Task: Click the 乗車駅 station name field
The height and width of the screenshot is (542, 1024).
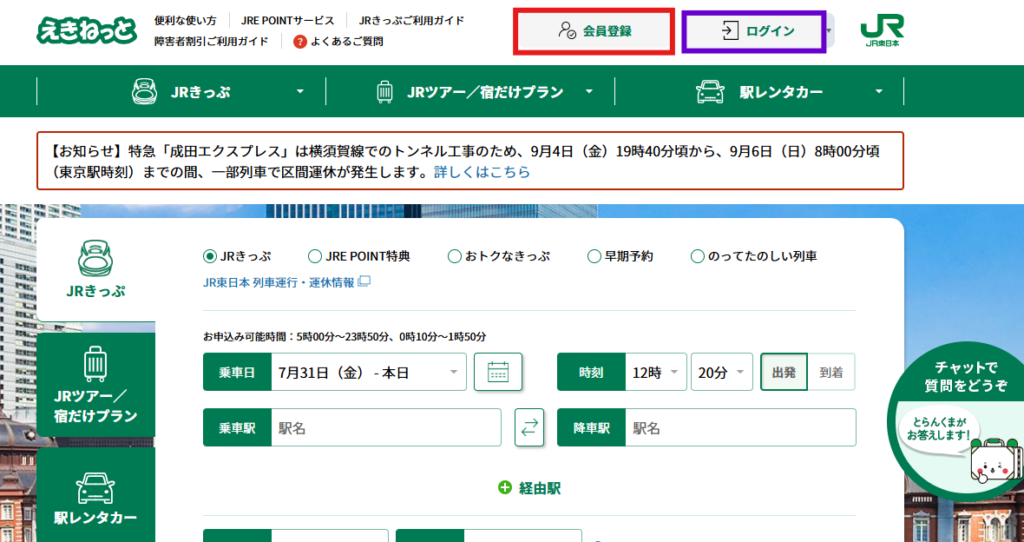Action: point(386,428)
